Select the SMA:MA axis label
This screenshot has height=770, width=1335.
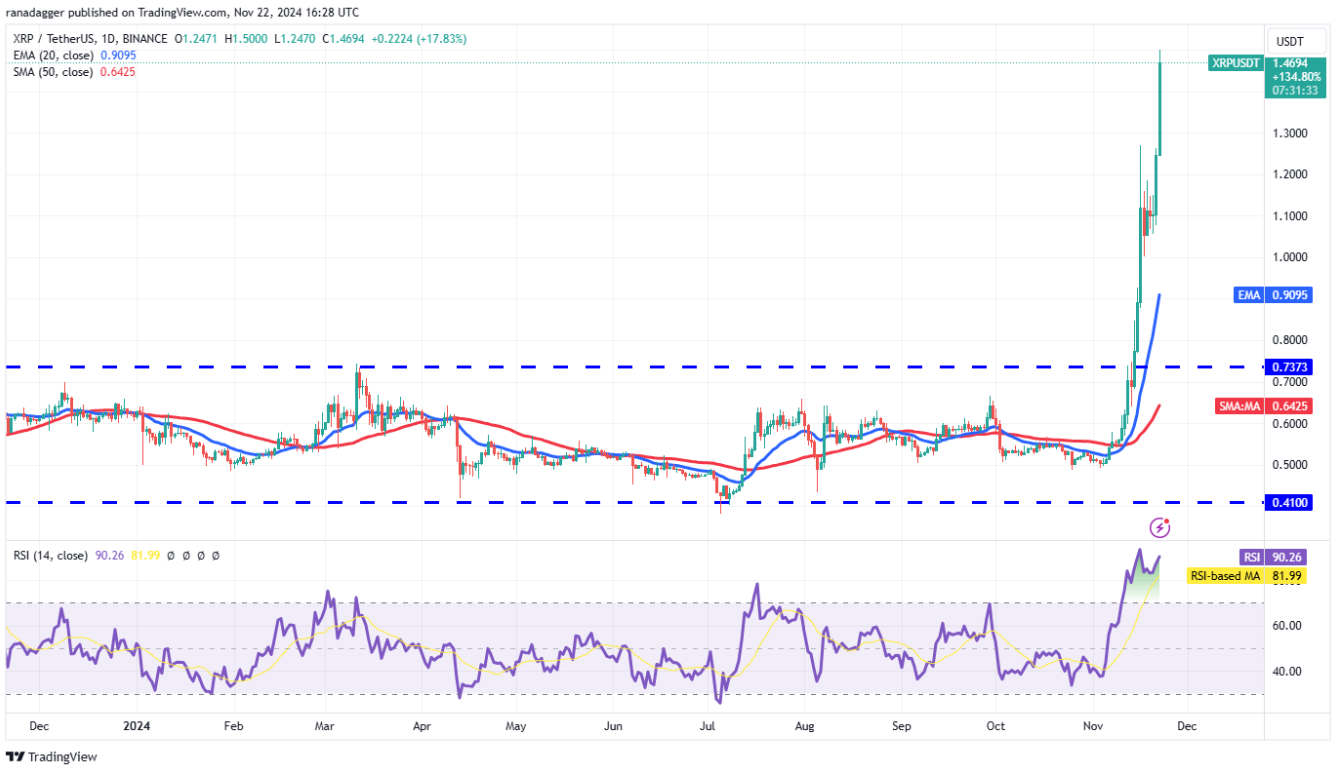(x=1238, y=406)
